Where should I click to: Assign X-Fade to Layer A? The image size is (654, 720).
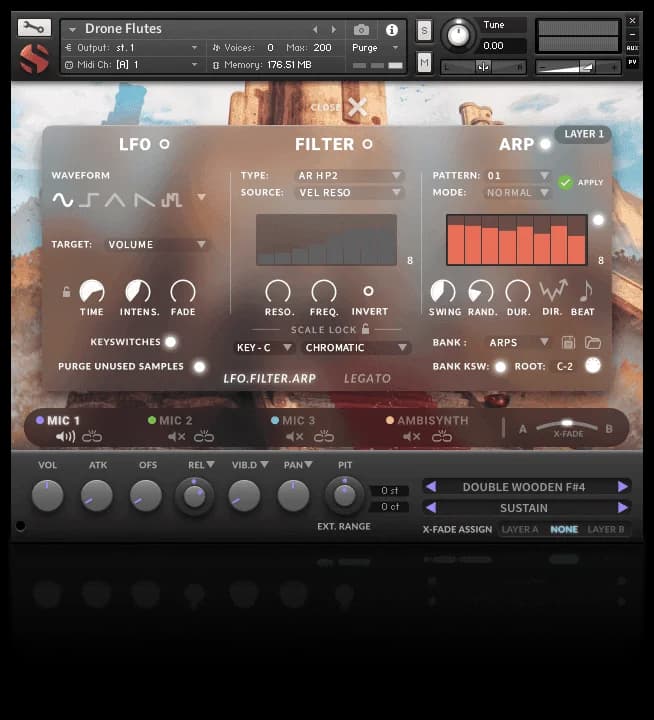click(520, 529)
